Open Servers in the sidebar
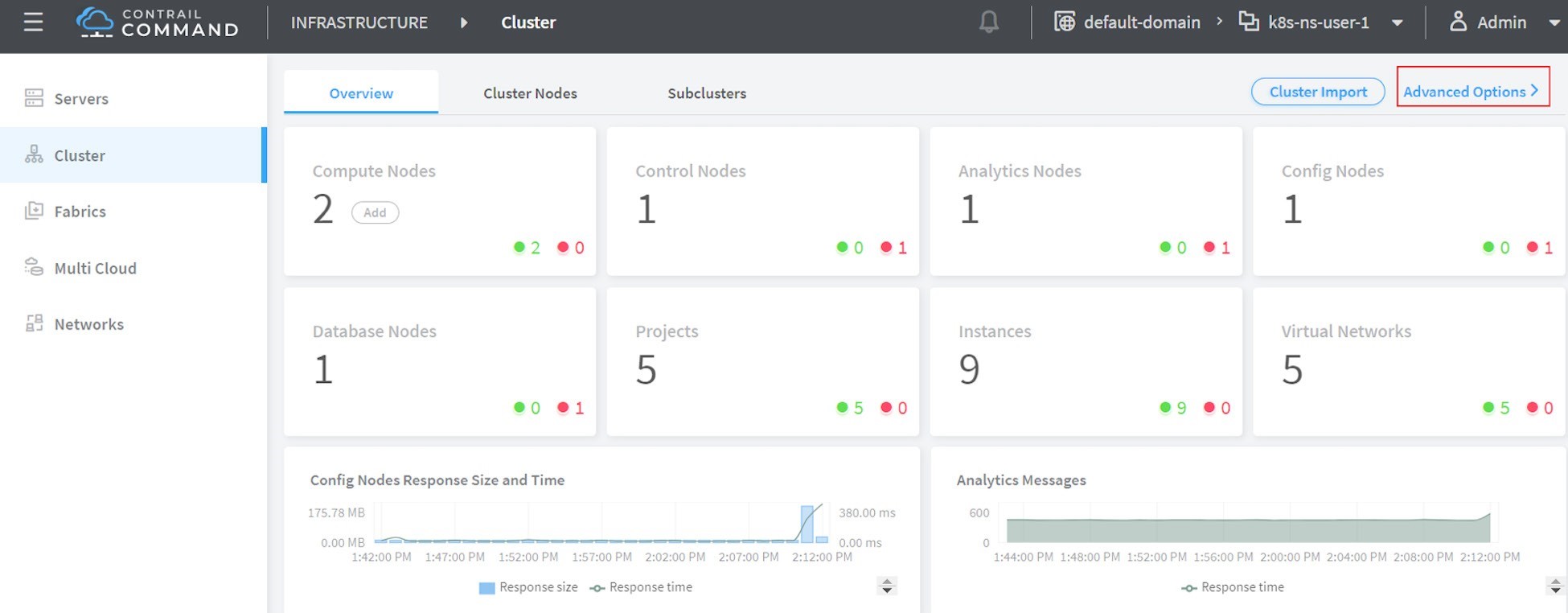Viewport: 1568px width, 613px height. tap(133, 98)
